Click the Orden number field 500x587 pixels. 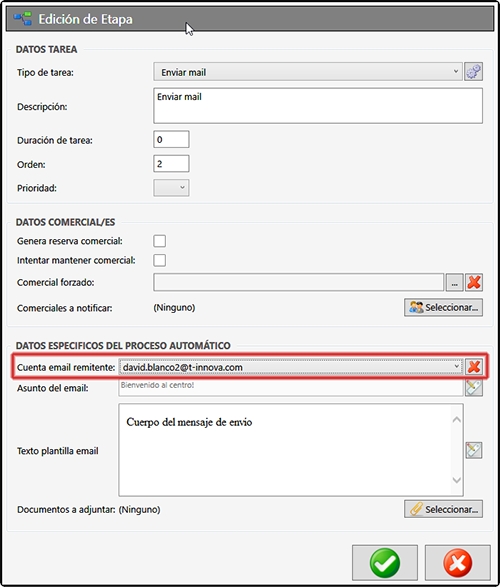click(171, 164)
